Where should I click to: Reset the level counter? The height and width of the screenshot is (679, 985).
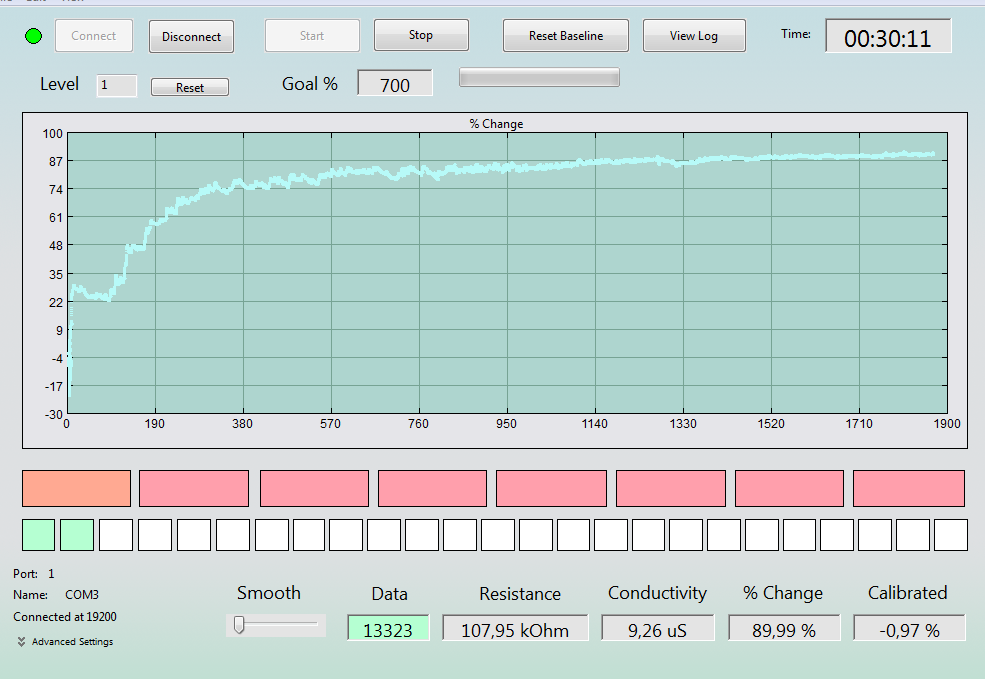(190, 87)
